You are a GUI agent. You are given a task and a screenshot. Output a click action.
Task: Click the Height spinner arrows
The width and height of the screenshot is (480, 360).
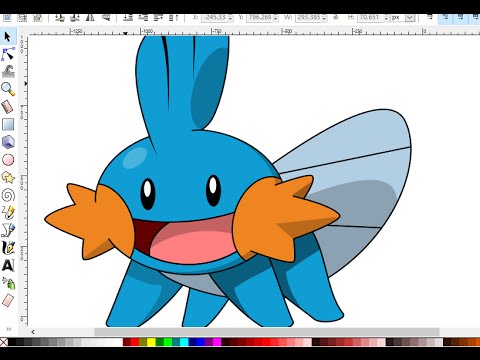[386, 18]
